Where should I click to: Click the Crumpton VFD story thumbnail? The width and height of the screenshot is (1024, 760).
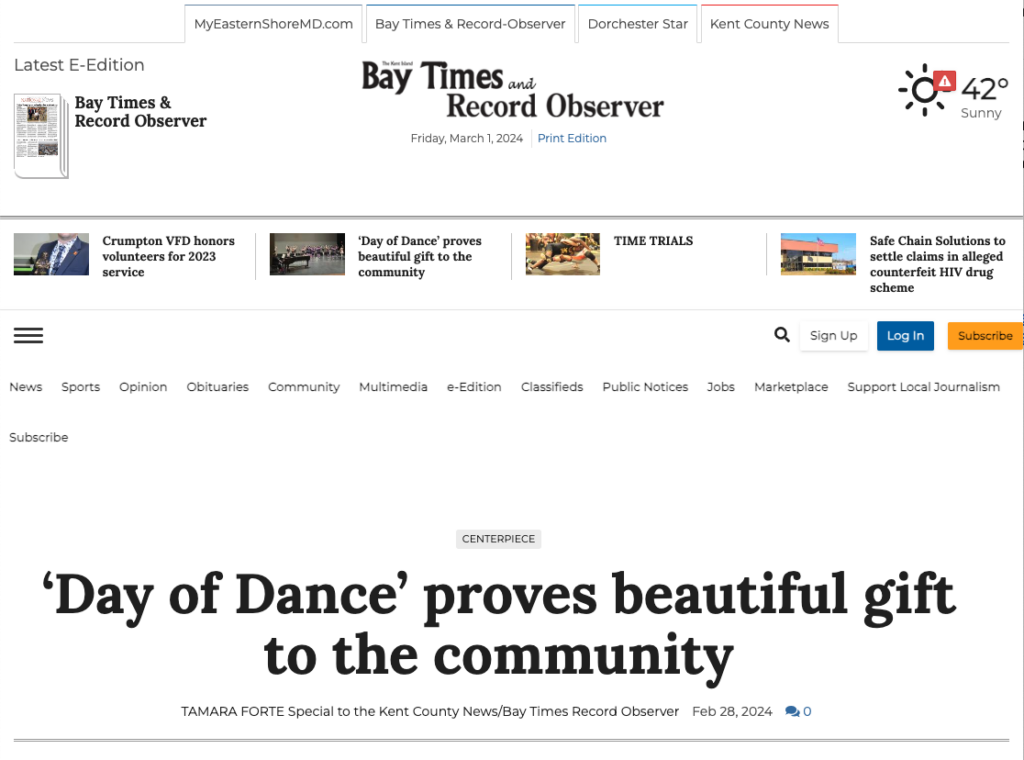[x=52, y=254]
